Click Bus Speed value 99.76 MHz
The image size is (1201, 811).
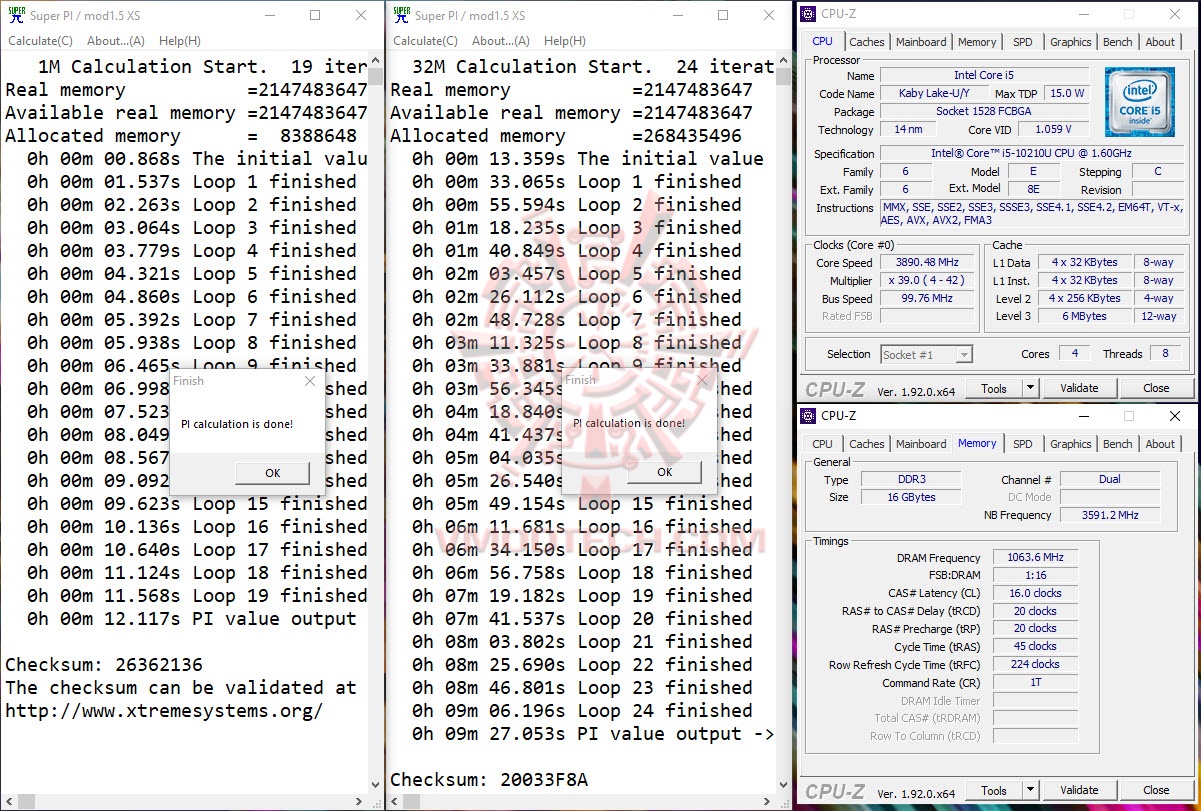tap(926, 299)
